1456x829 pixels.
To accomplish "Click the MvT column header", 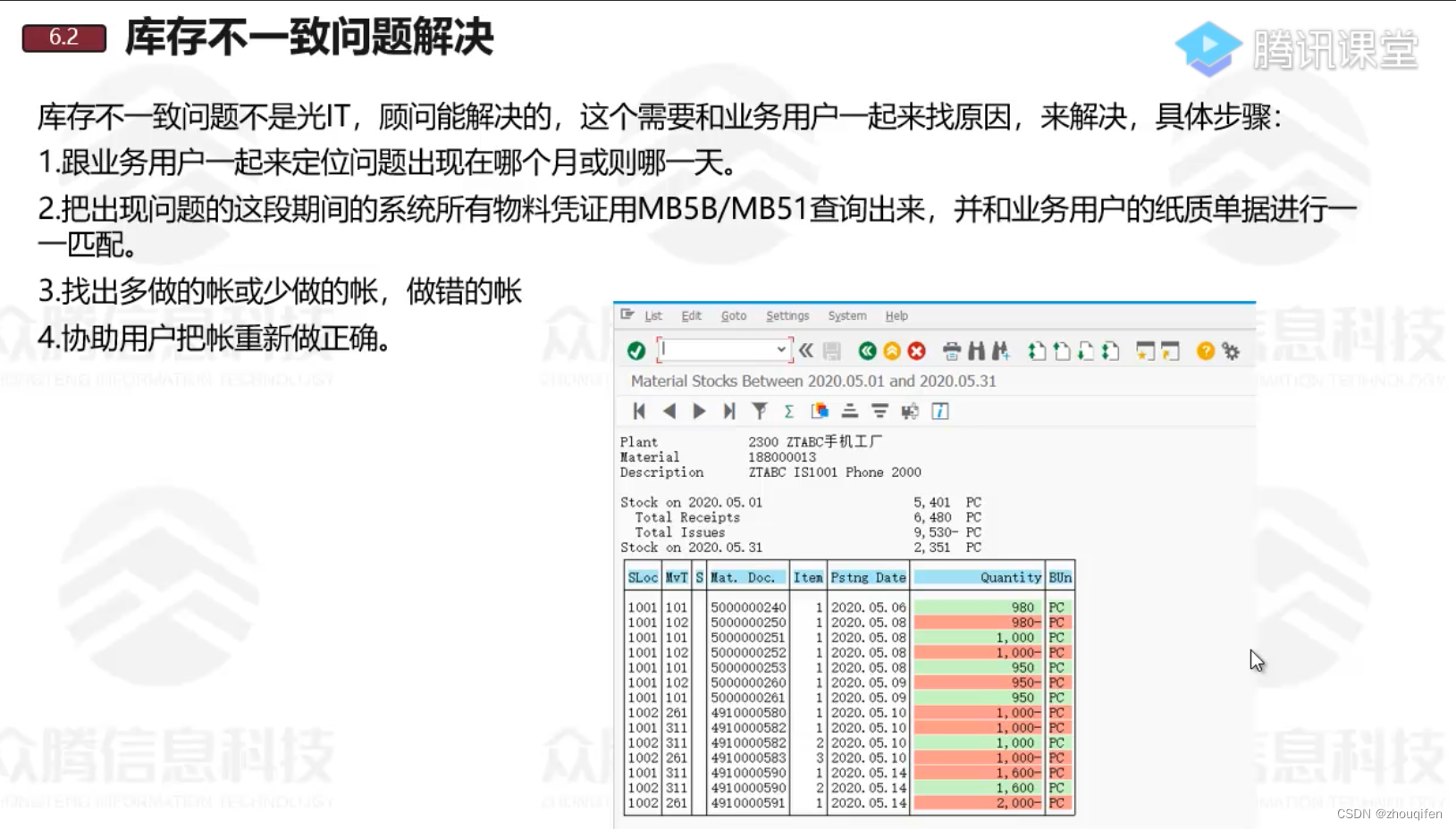I will [x=677, y=578].
